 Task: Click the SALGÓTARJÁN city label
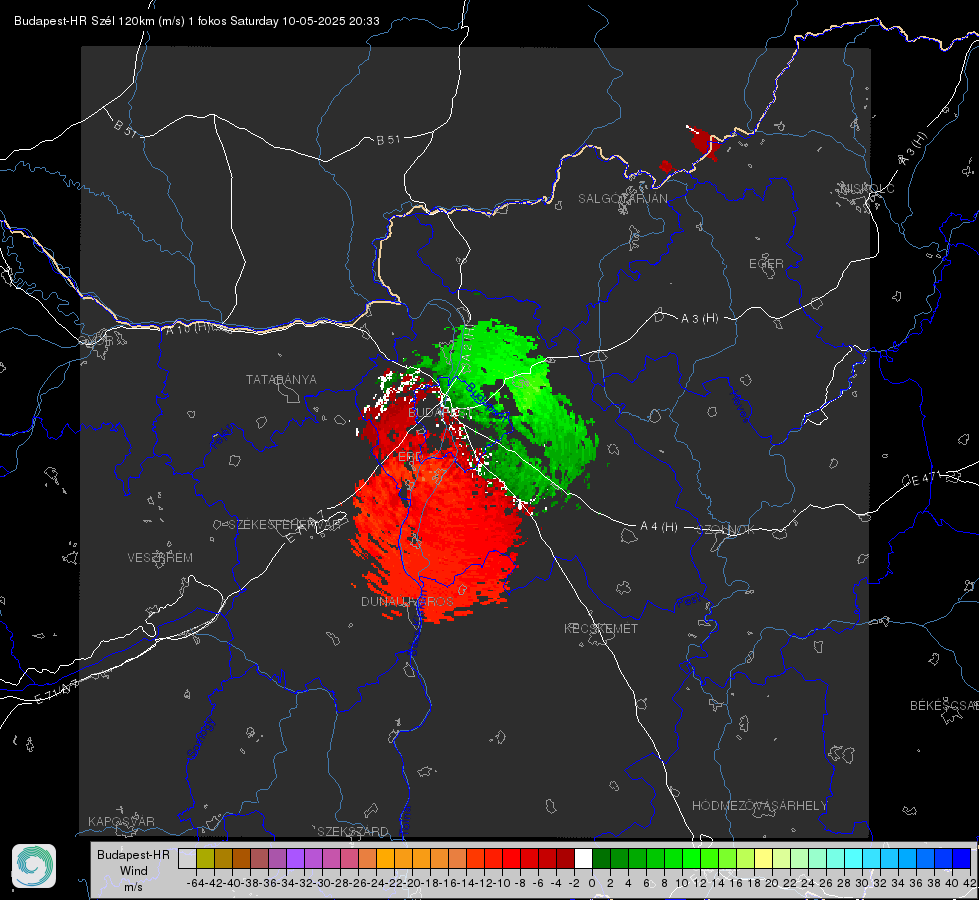coord(622,199)
